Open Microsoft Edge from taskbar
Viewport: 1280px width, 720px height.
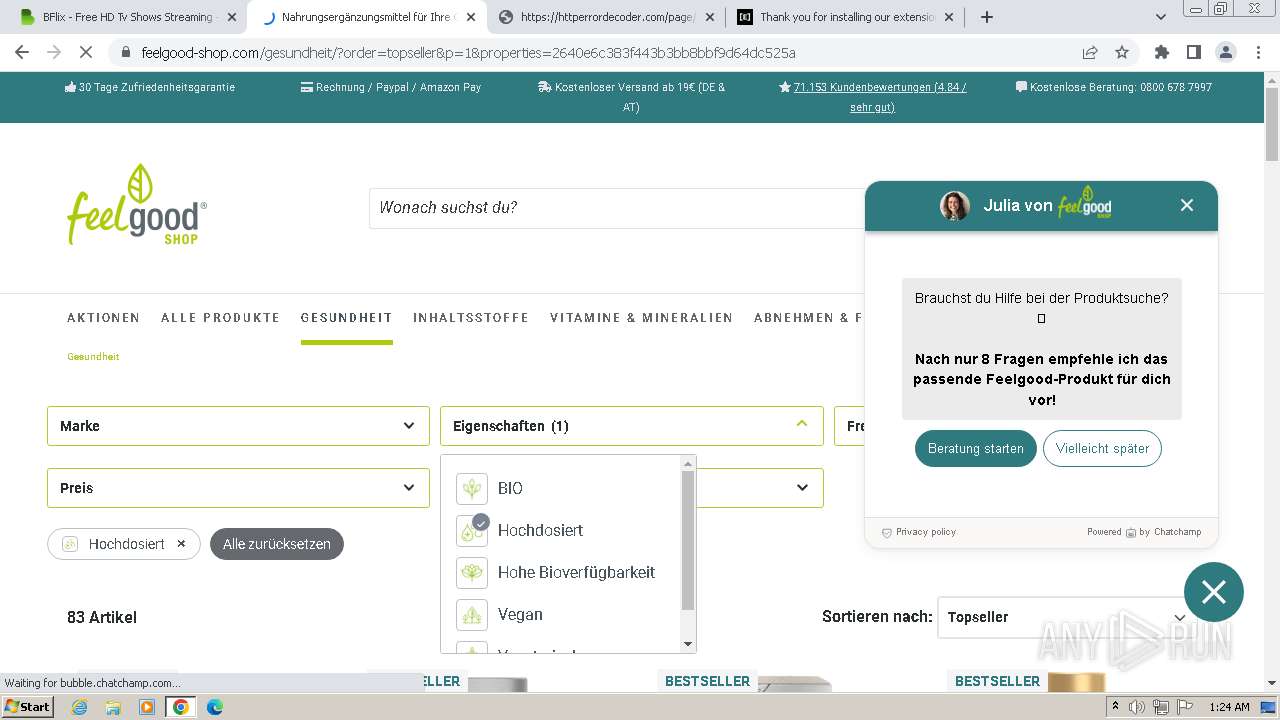[214, 707]
